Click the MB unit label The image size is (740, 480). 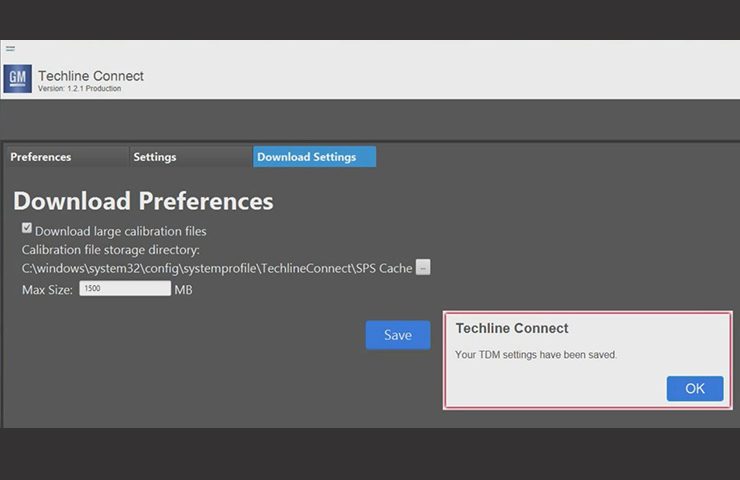[x=184, y=290]
